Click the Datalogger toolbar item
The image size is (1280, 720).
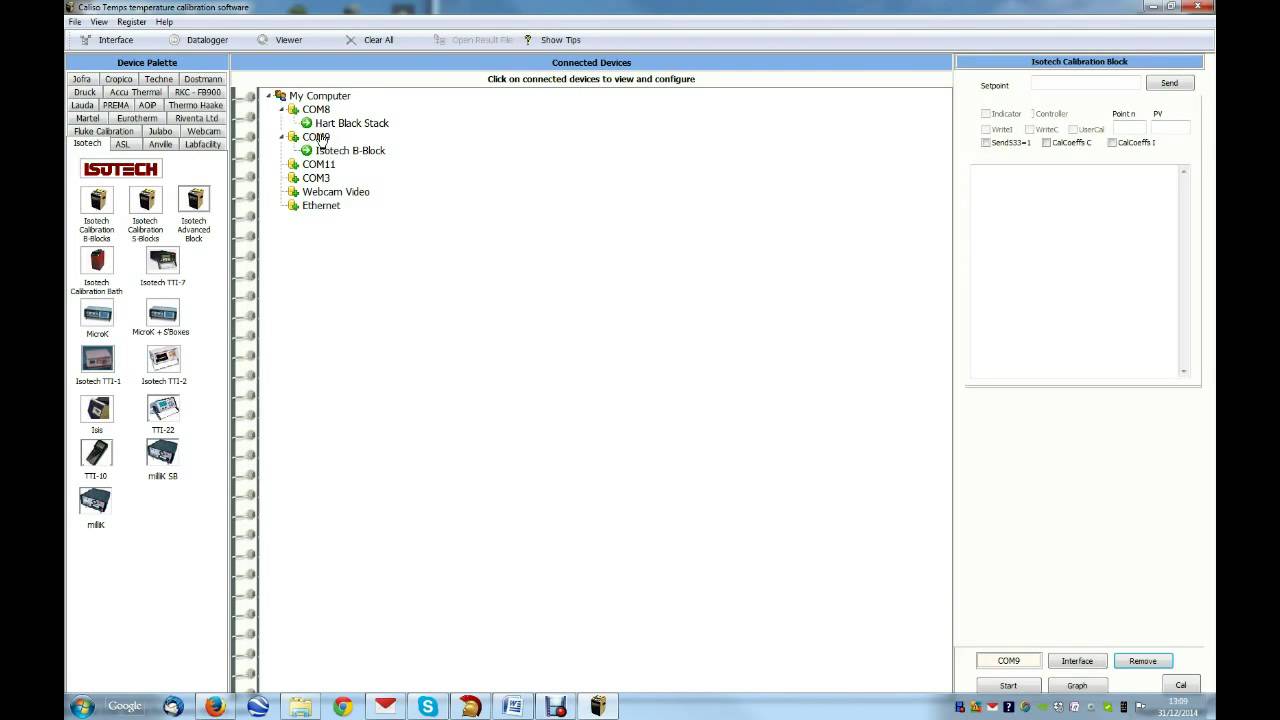click(x=207, y=40)
